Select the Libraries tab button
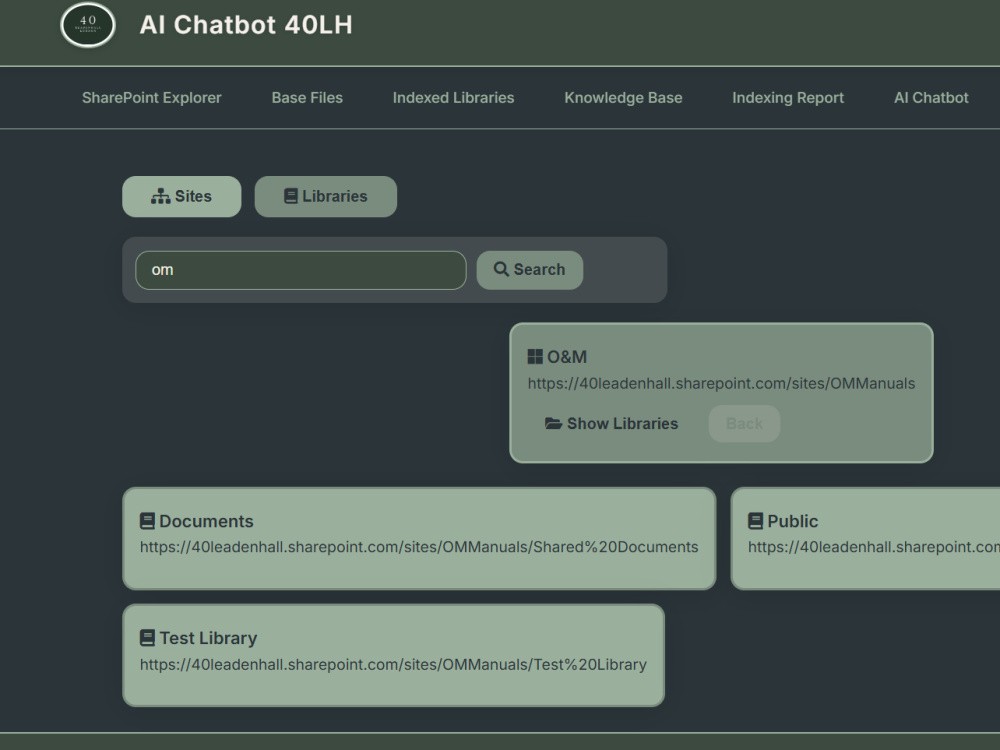 326,196
